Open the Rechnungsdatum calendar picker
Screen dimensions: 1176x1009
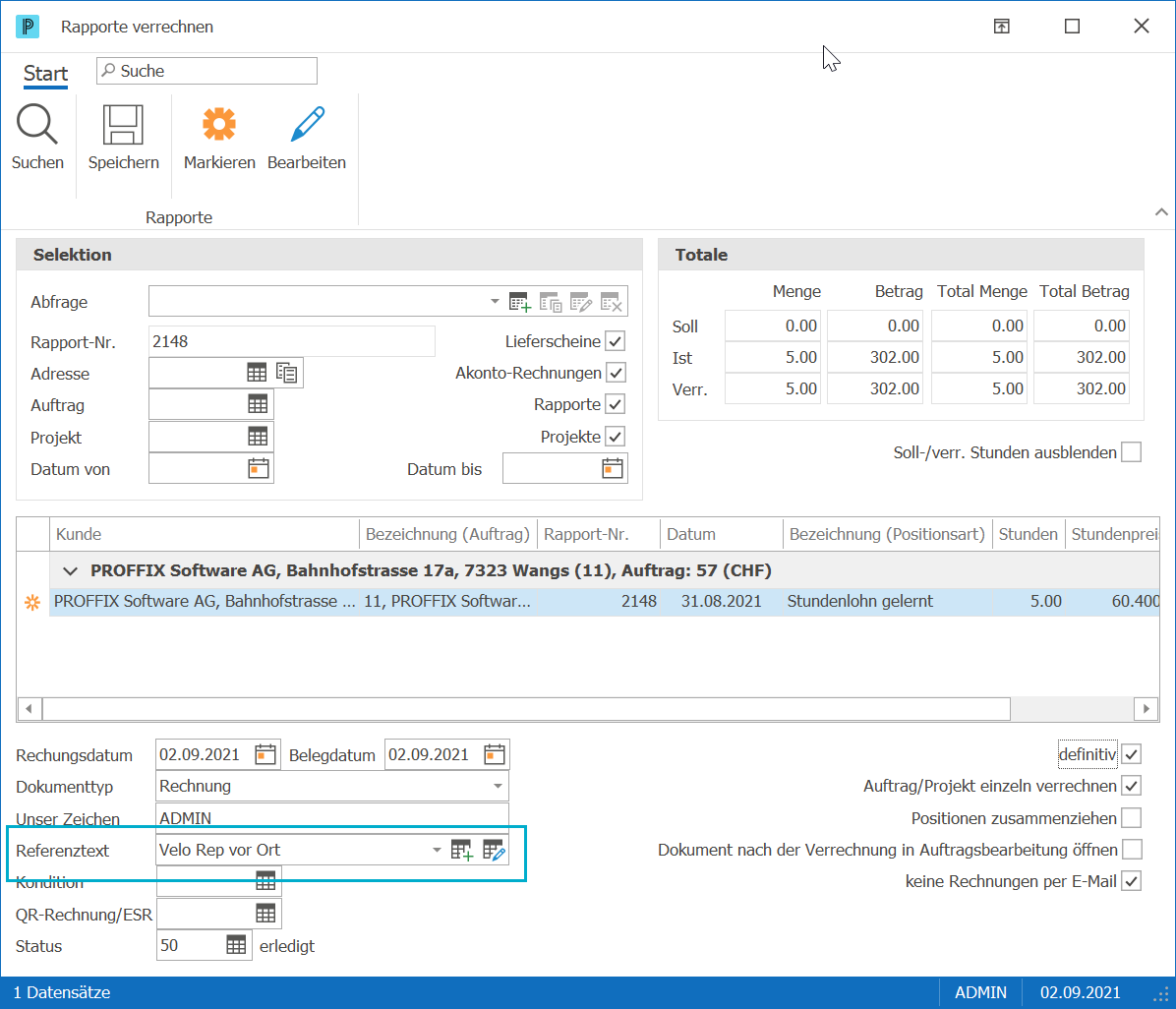[265, 754]
